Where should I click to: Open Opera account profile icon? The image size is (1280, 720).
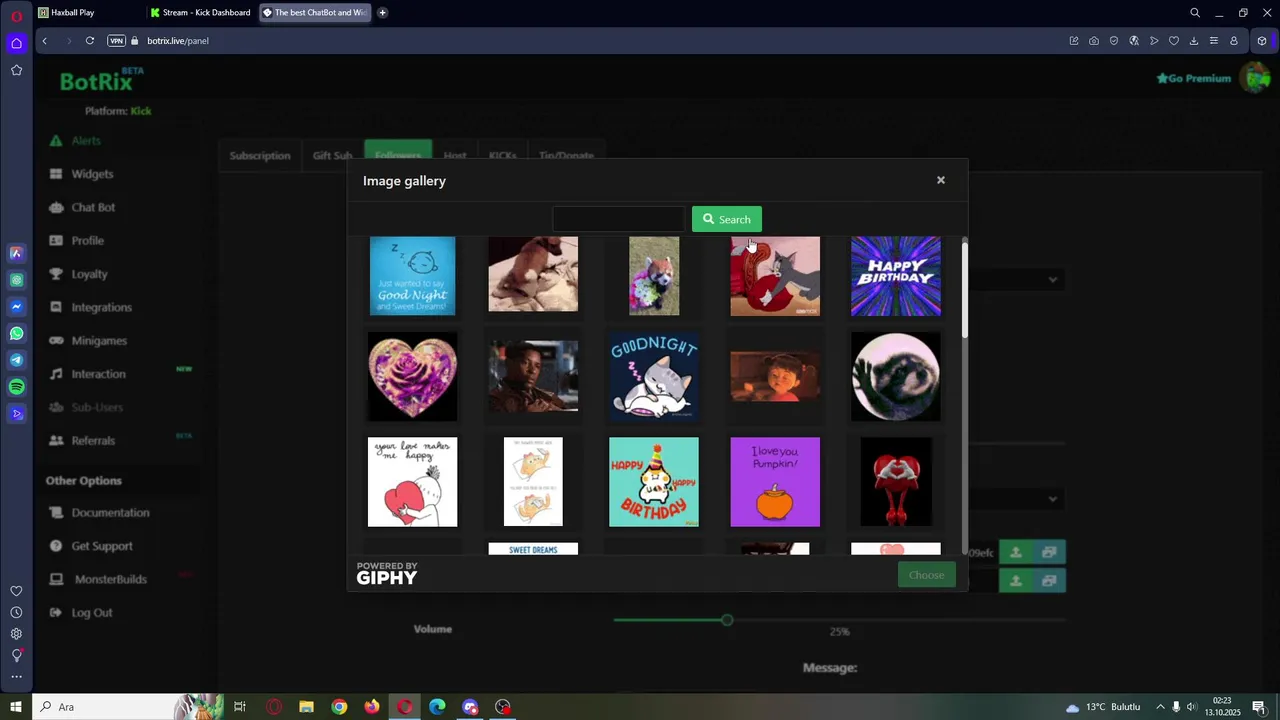1234,41
